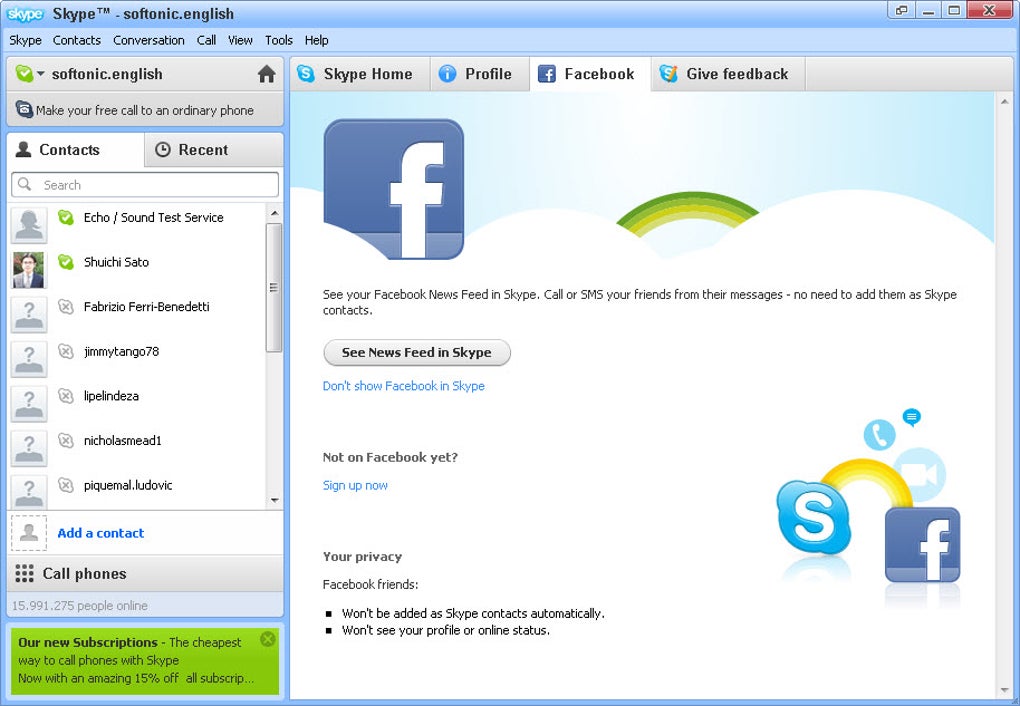Select Fabrizio Ferri-Benedetti contact

(137, 314)
